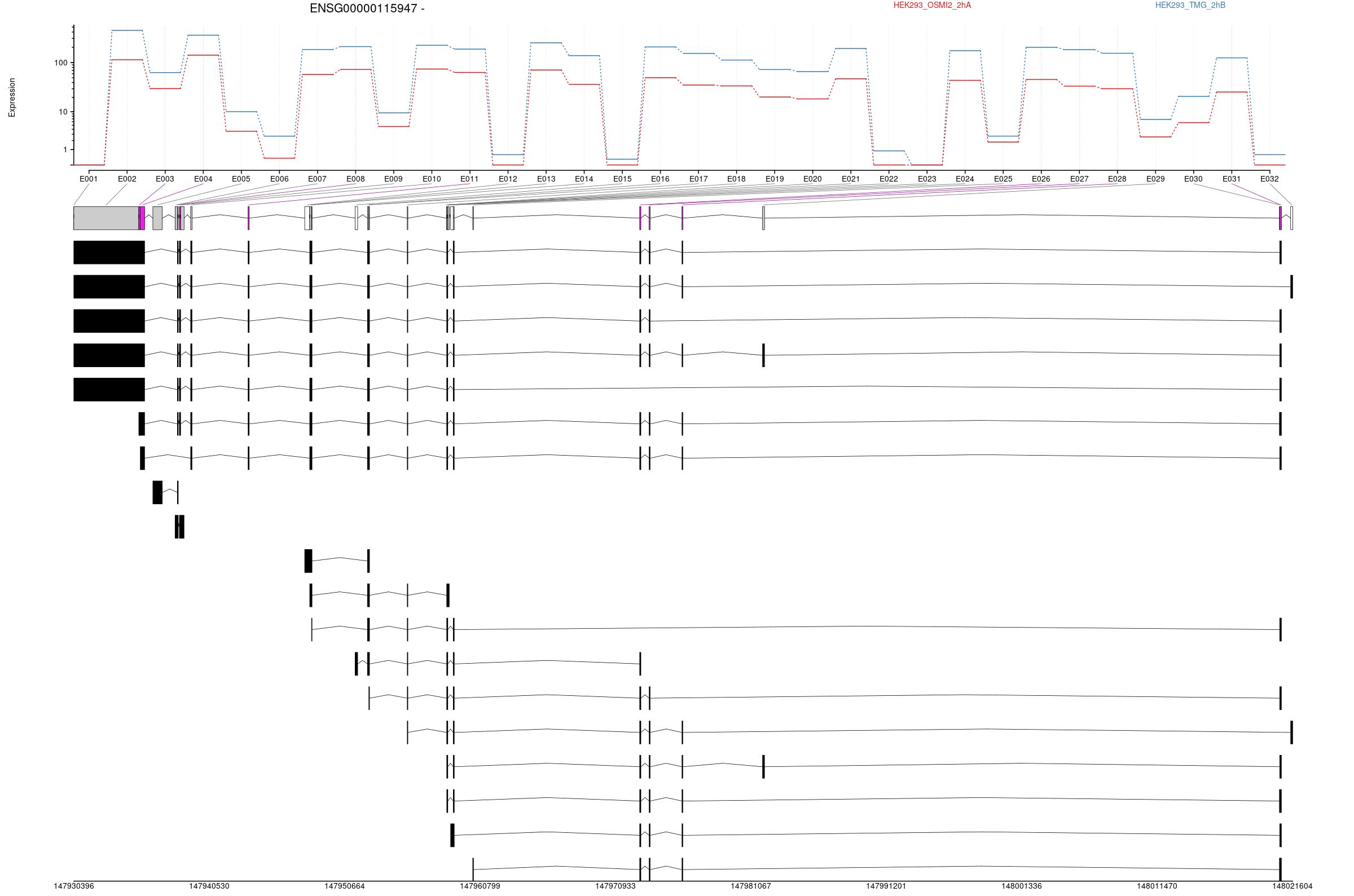Click exon label E015
Viewport: 1354px width, 896px height.
(x=622, y=179)
